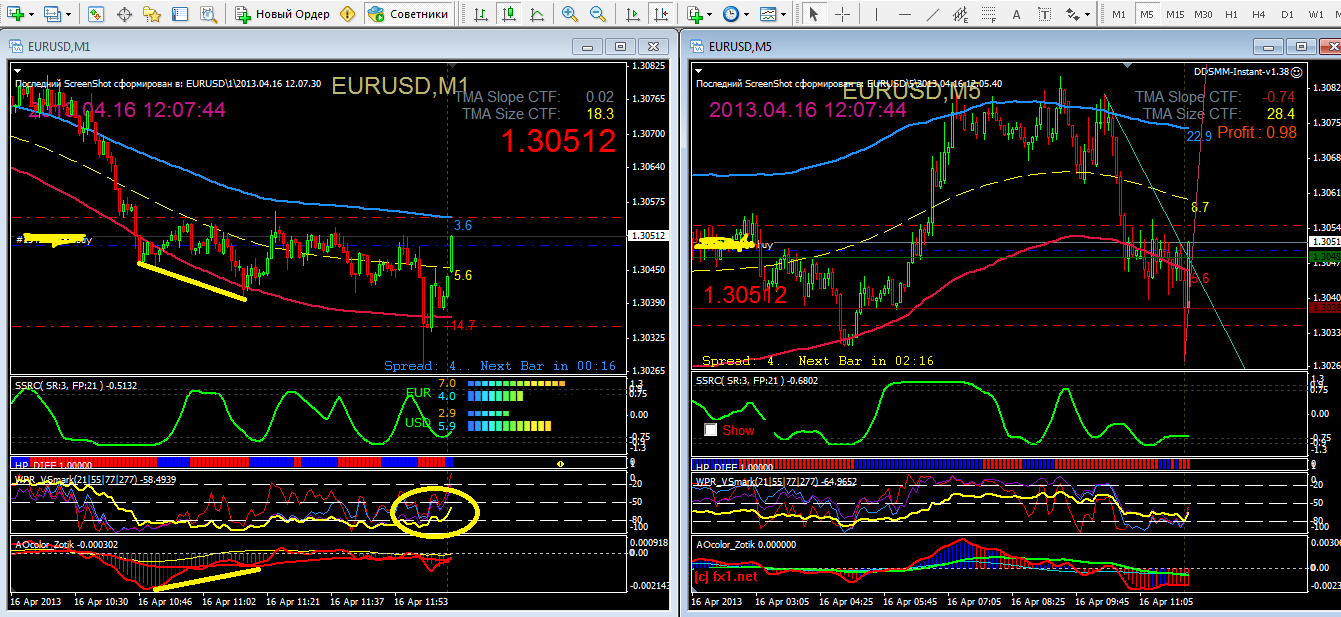The width and height of the screenshot is (1341, 617).
Task: Click the HP_DIFF color bar in M1 chart
Action: click(x=232, y=462)
